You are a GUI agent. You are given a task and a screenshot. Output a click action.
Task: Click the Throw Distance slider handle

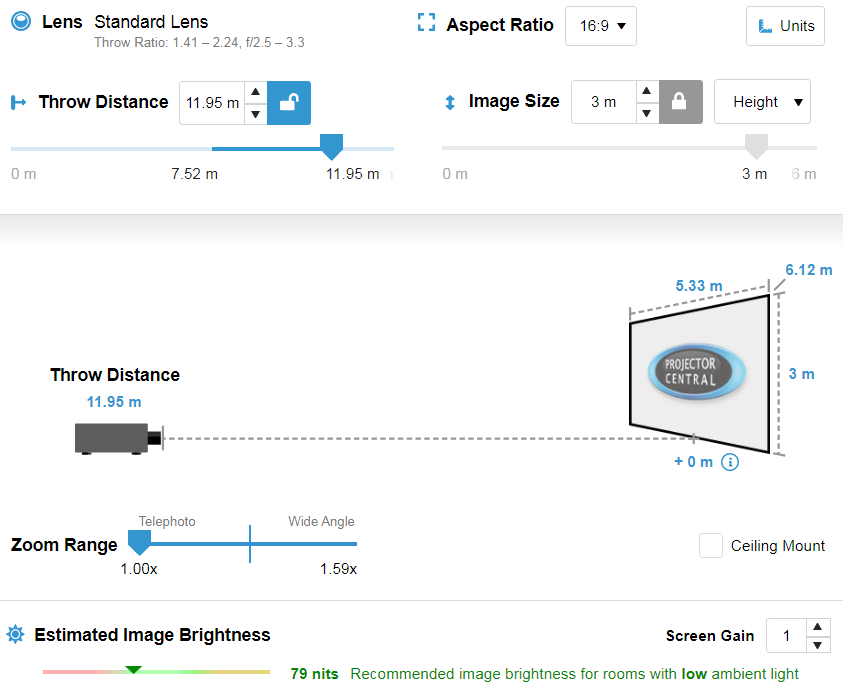pyautogui.click(x=331, y=147)
